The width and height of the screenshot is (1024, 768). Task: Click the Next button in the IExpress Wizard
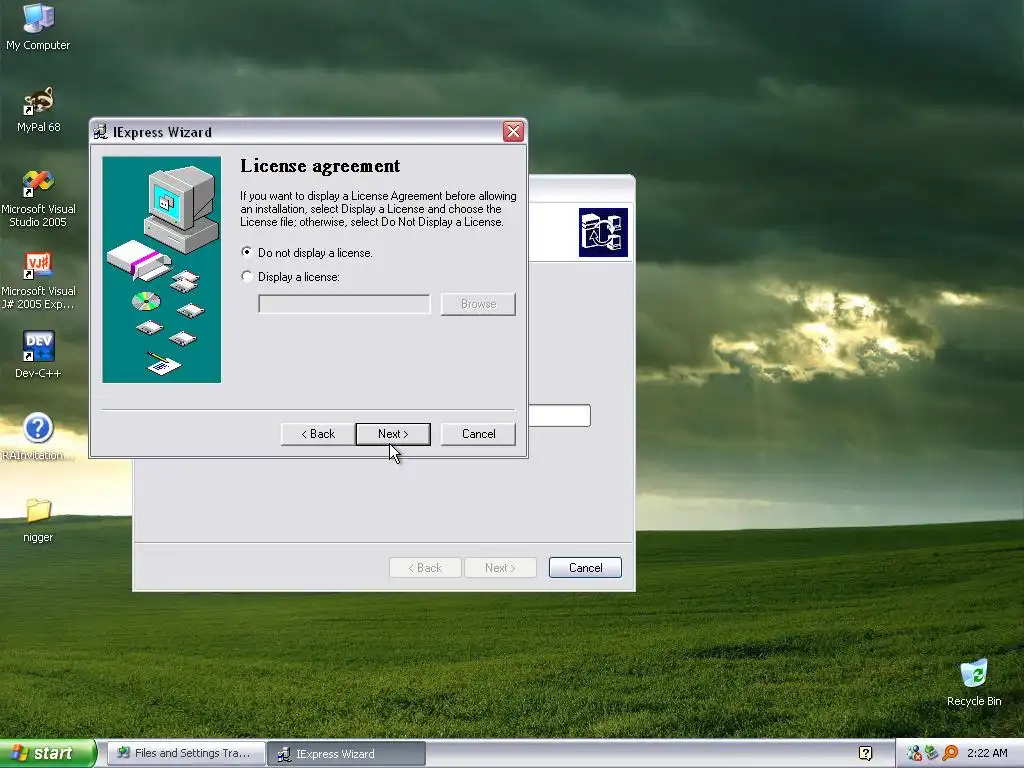tap(393, 434)
